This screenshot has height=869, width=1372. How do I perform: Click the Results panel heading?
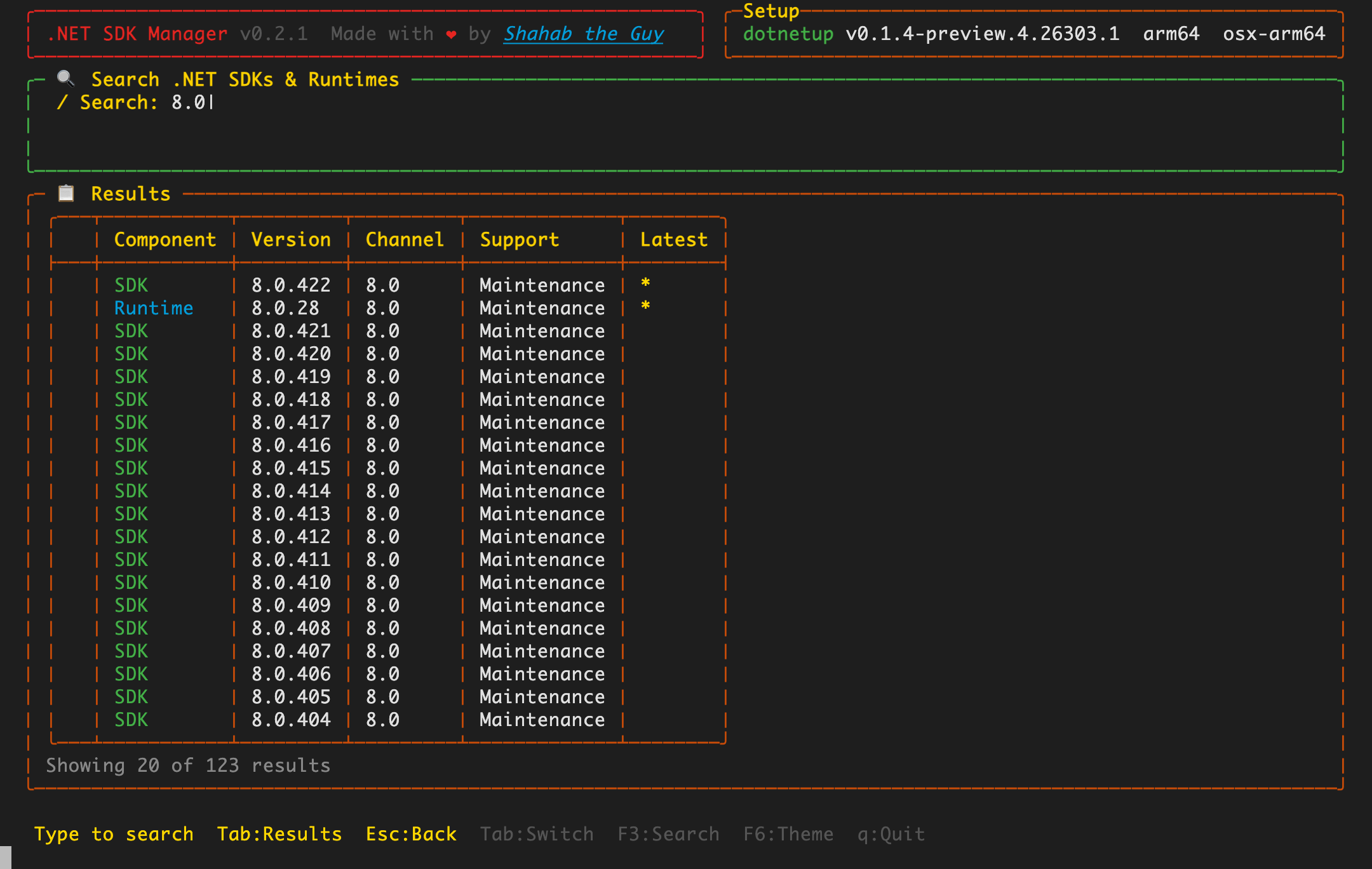point(131,194)
